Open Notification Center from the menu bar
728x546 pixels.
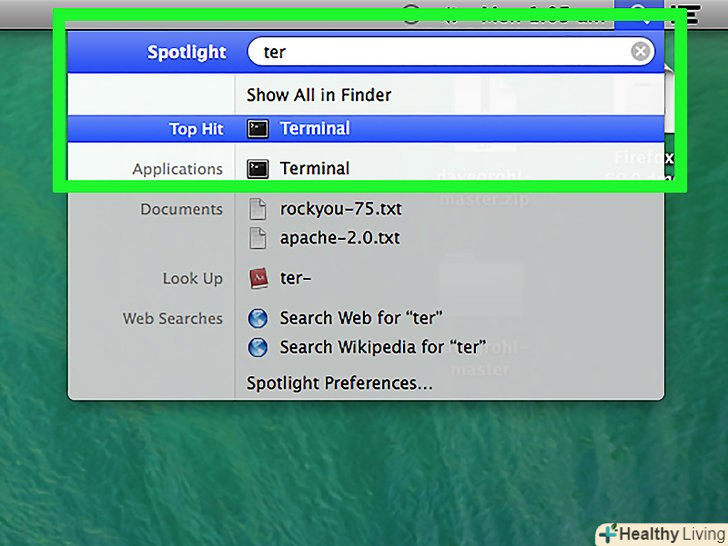[687, 14]
